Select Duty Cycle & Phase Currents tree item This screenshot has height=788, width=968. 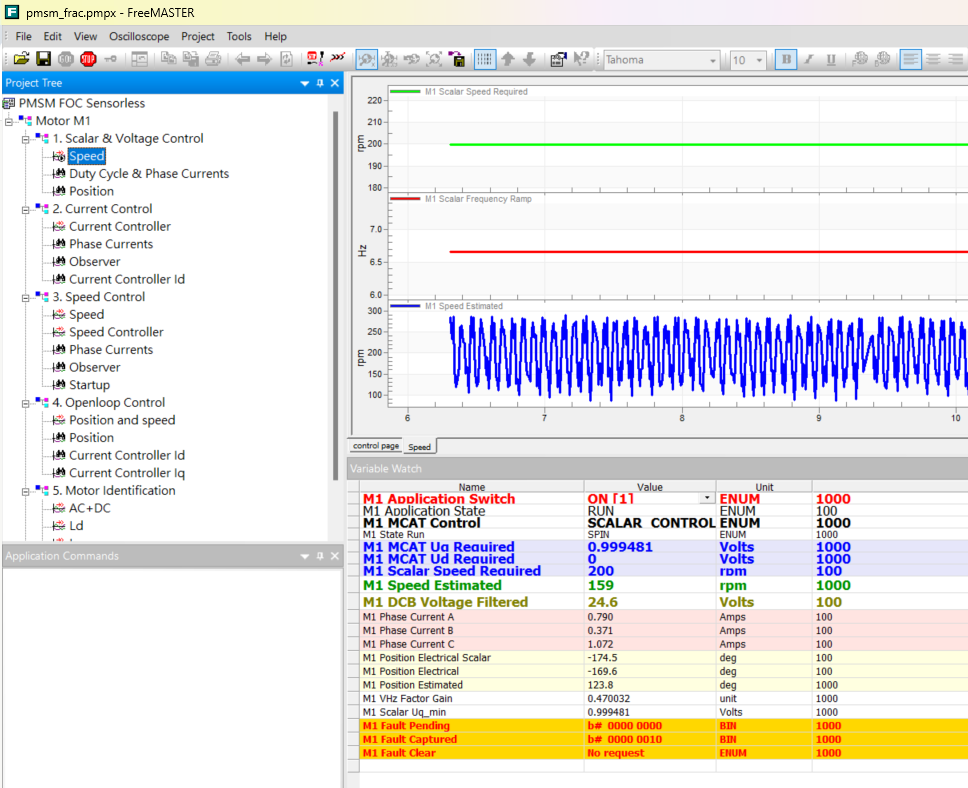[148, 174]
